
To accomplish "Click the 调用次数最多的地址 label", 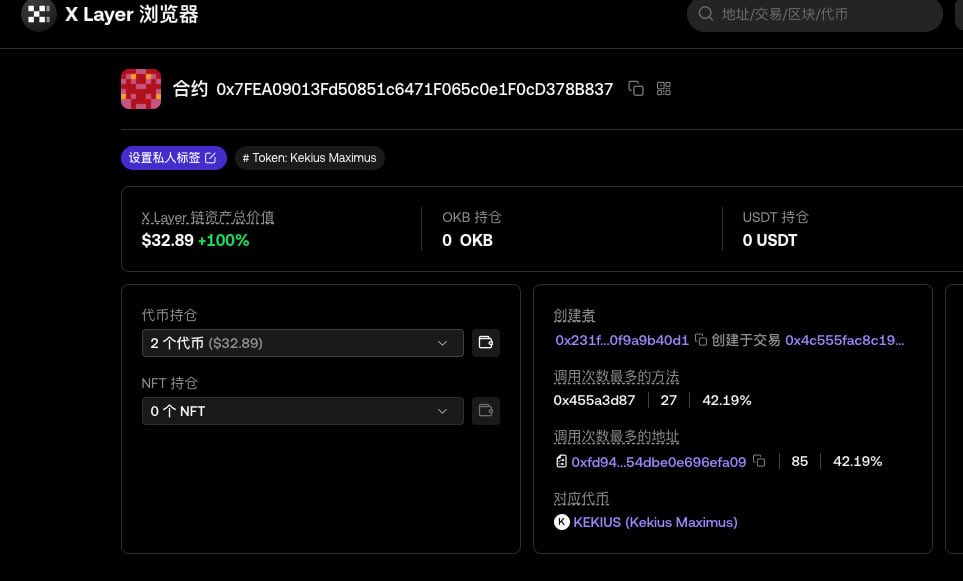I will tap(616, 437).
